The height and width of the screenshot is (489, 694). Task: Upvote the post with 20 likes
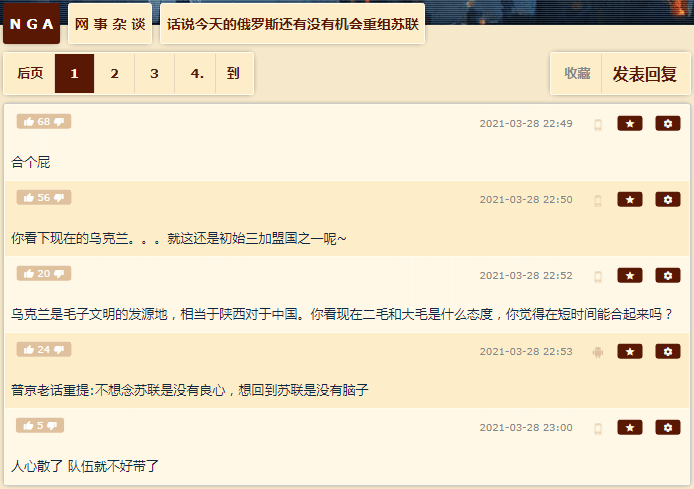tap(29, 274)
